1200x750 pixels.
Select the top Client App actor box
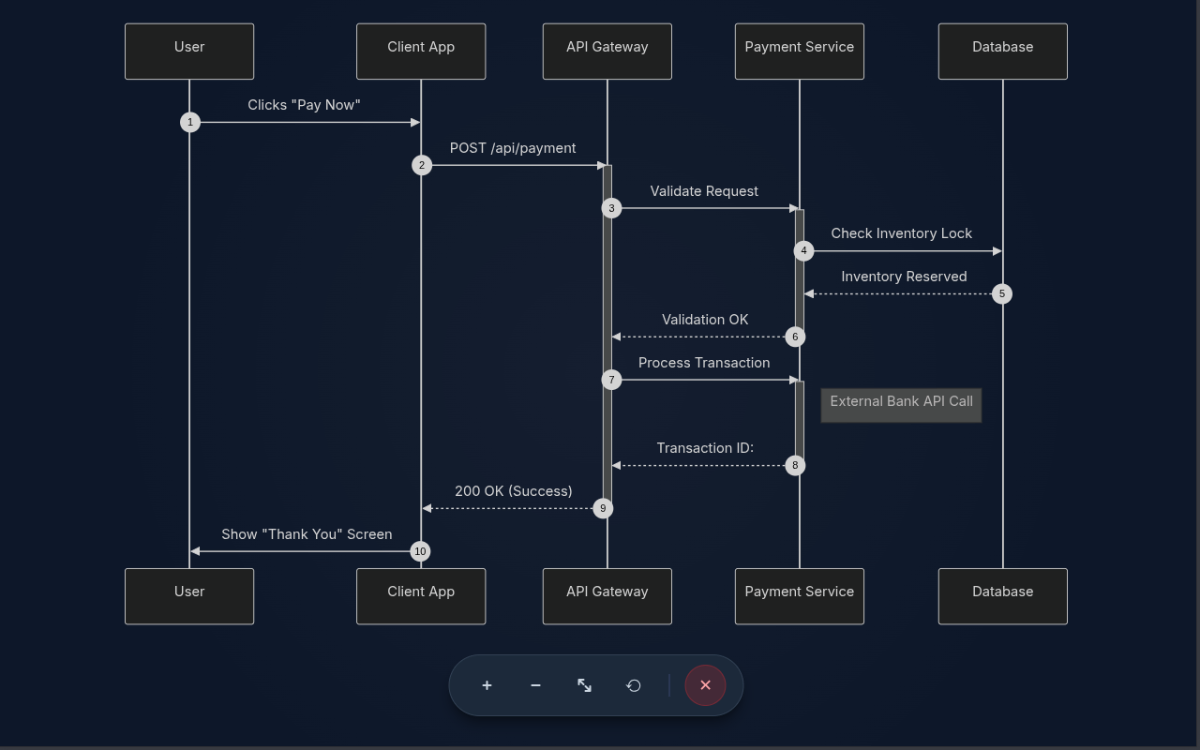tap(421, 51)
